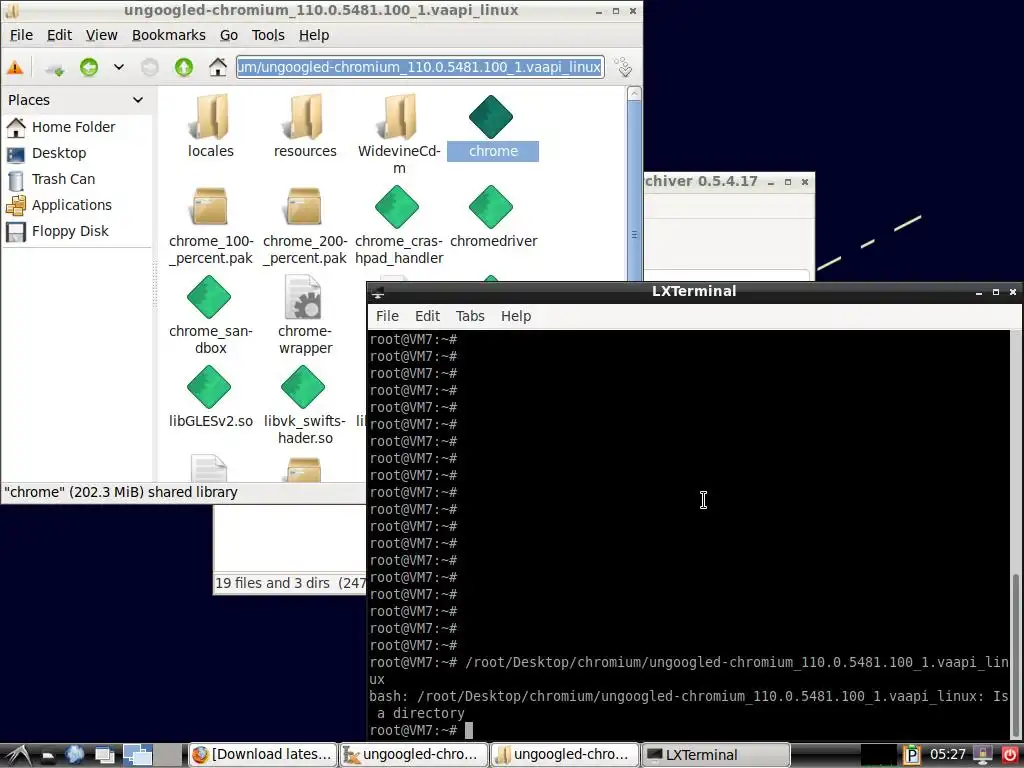Open the file manager Tools menu
1024x768 pixels.
click(268, 35)
